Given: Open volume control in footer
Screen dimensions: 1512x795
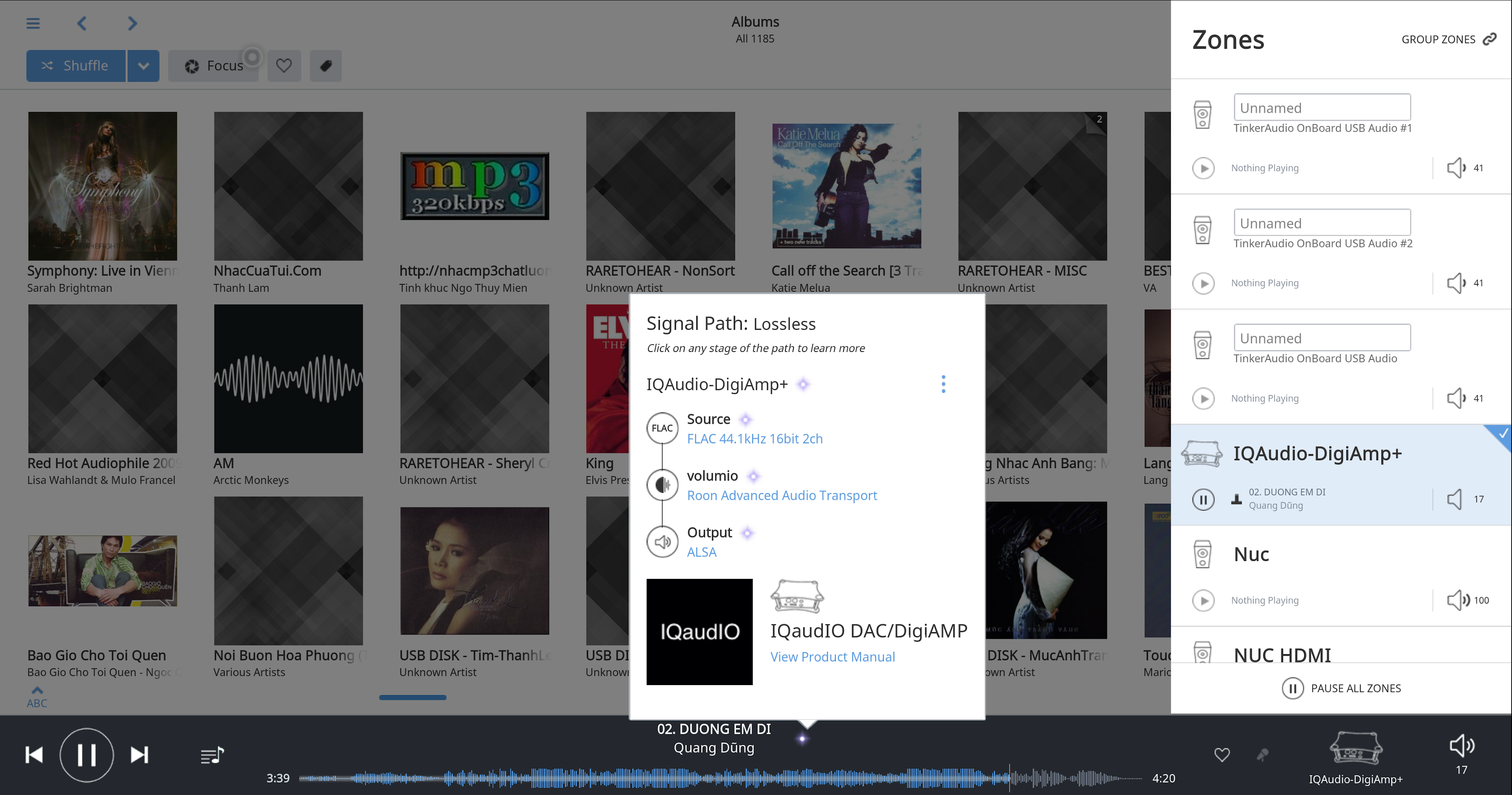Looking at the screenshot, I should click(x=1462, y=754).
